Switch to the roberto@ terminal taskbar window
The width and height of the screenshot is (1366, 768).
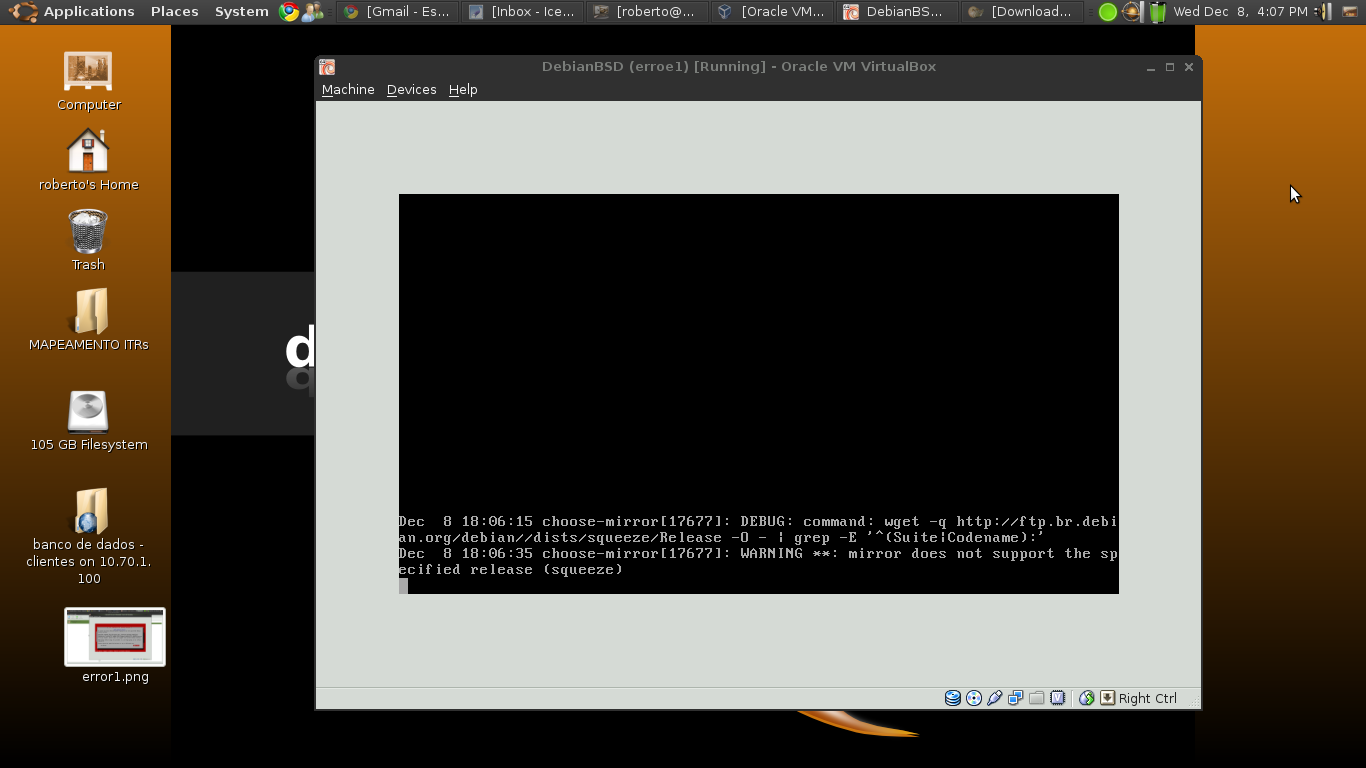click(x=647, y=12)
